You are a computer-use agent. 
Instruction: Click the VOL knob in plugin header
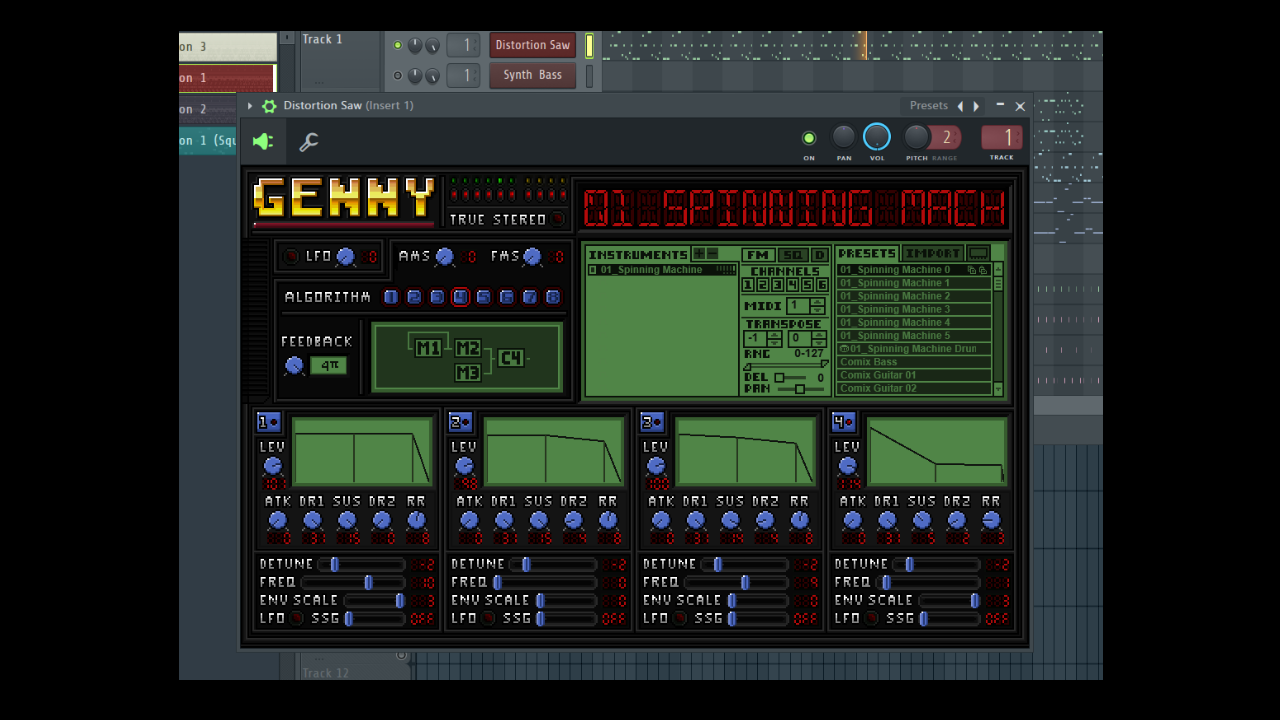point(877,137)
